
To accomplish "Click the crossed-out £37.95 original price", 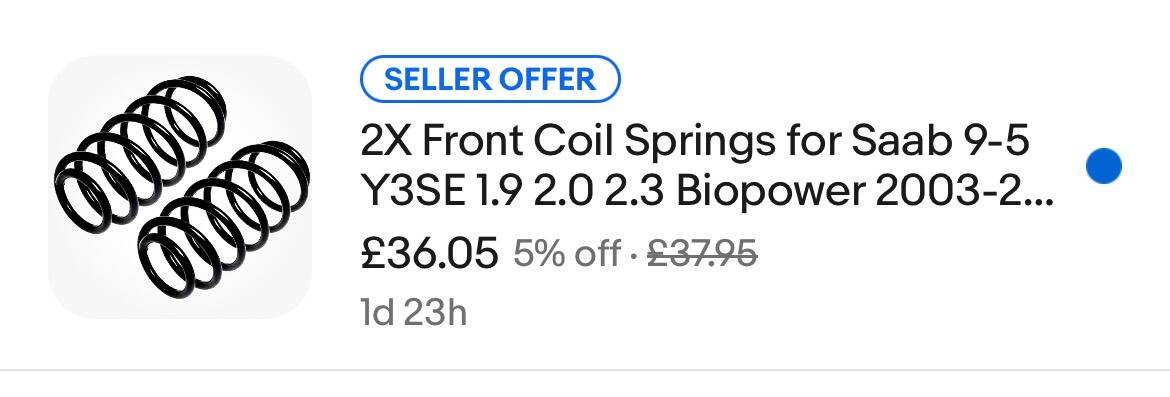I will coord(702,254).
